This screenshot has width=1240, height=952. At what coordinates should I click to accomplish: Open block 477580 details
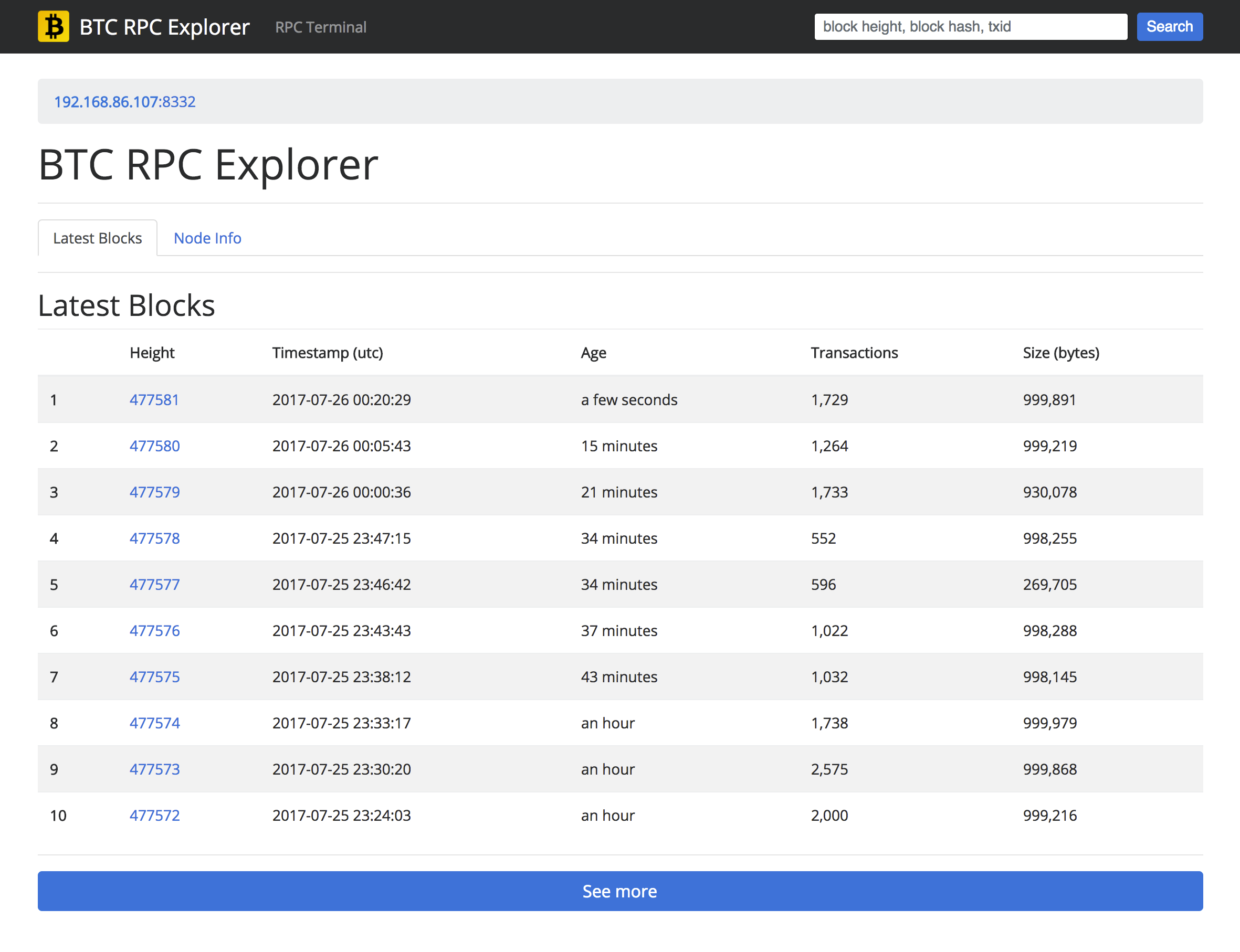point(155,446)
